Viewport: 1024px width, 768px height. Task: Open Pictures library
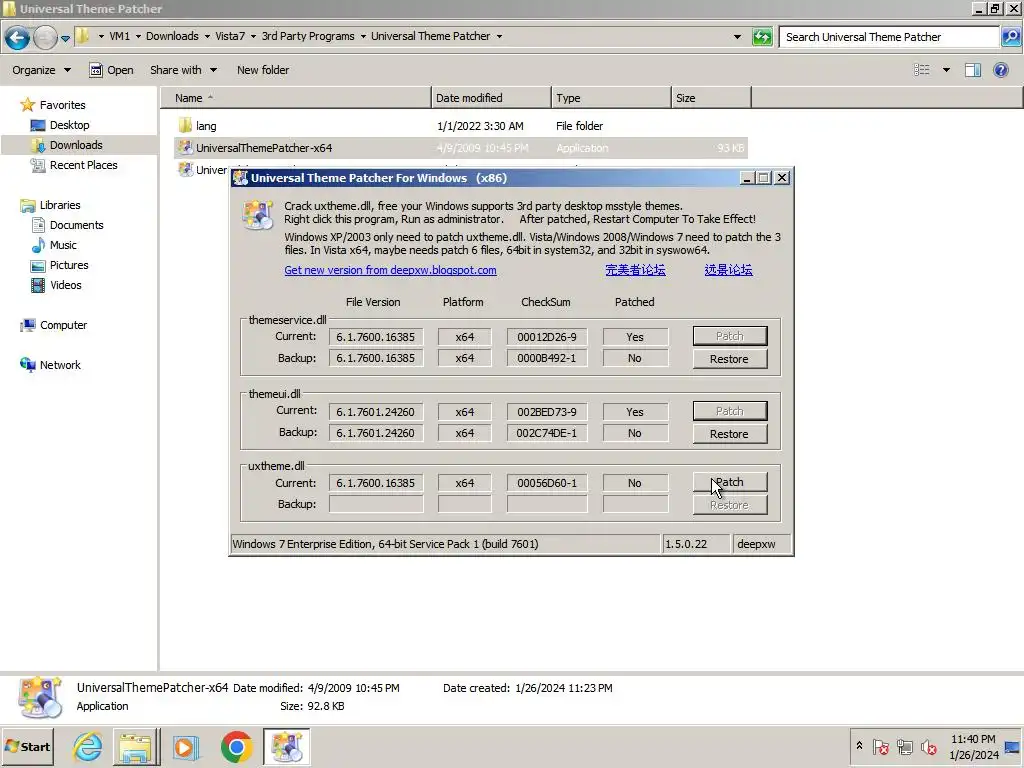click(x=69, y=265)
